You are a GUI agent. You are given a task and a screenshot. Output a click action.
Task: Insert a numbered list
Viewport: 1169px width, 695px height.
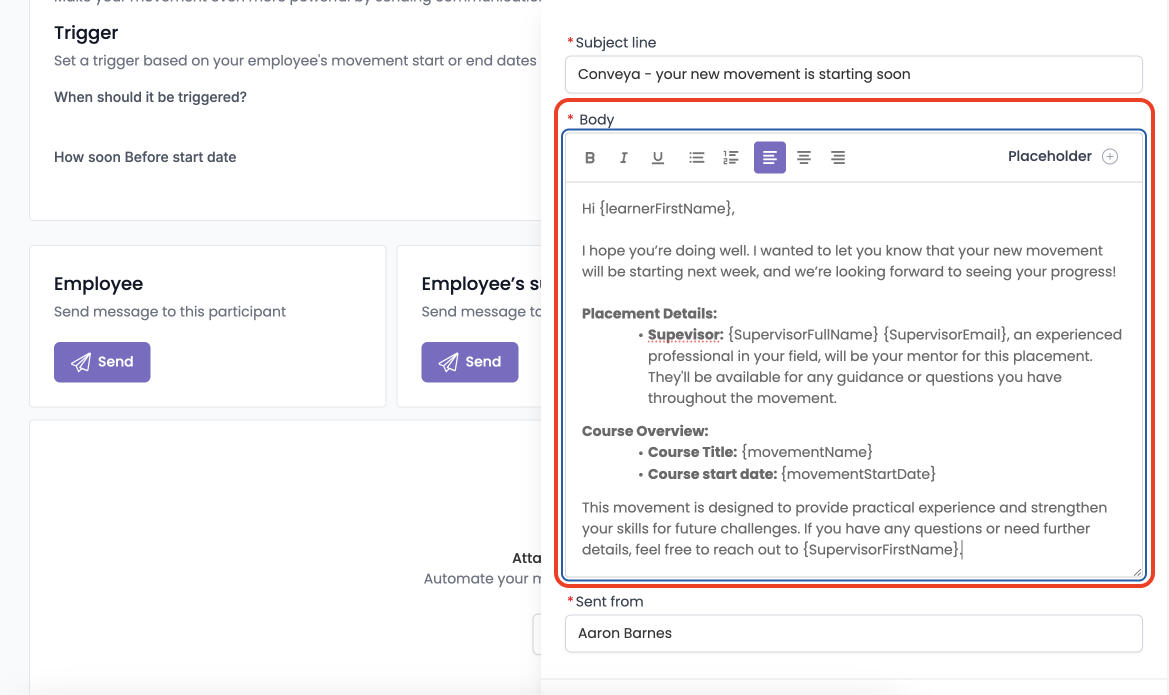click(x=731, y=157)
